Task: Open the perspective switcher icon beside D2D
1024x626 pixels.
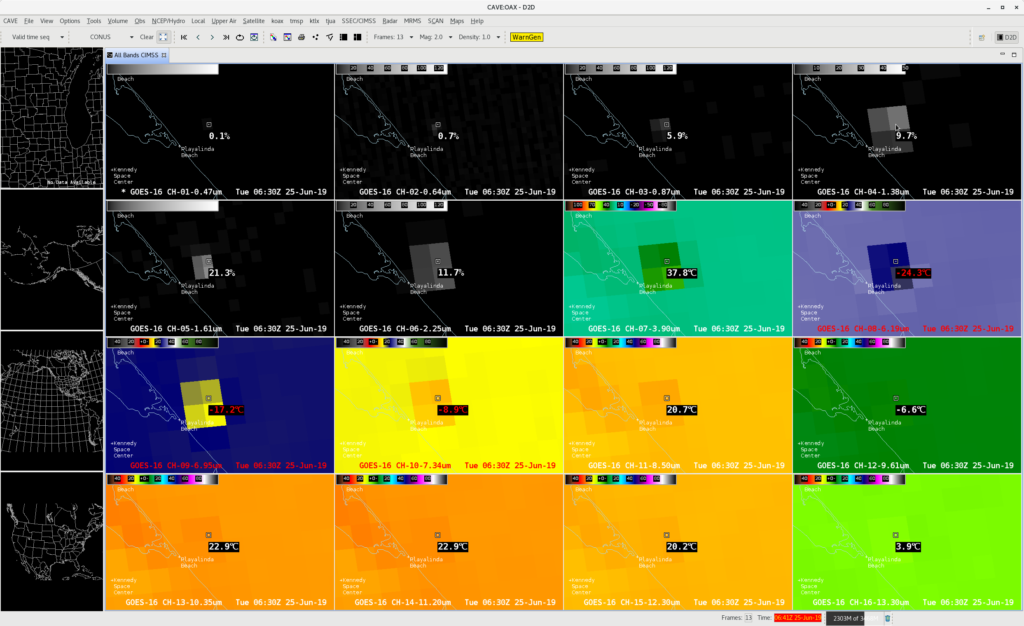Action: [980, 37]
